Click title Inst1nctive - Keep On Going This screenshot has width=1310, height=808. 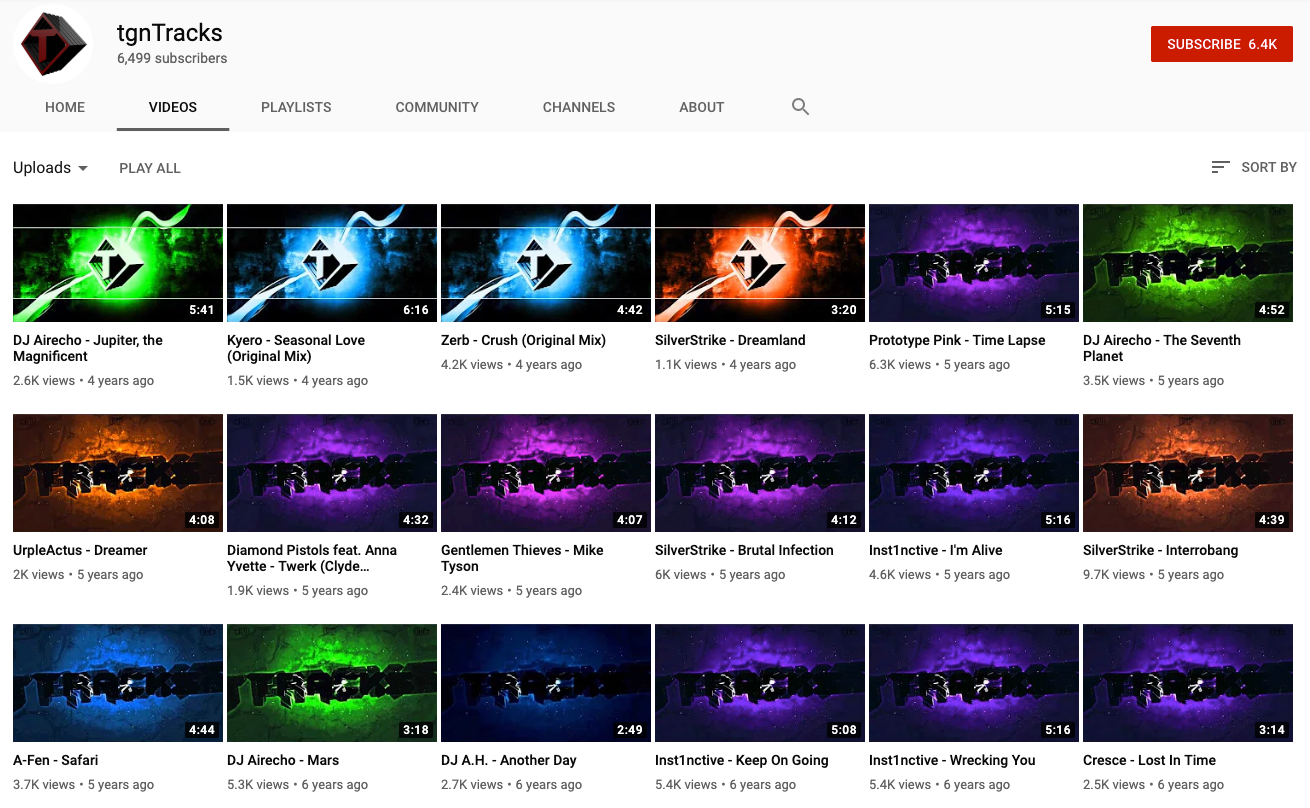[x=742, y=760]
